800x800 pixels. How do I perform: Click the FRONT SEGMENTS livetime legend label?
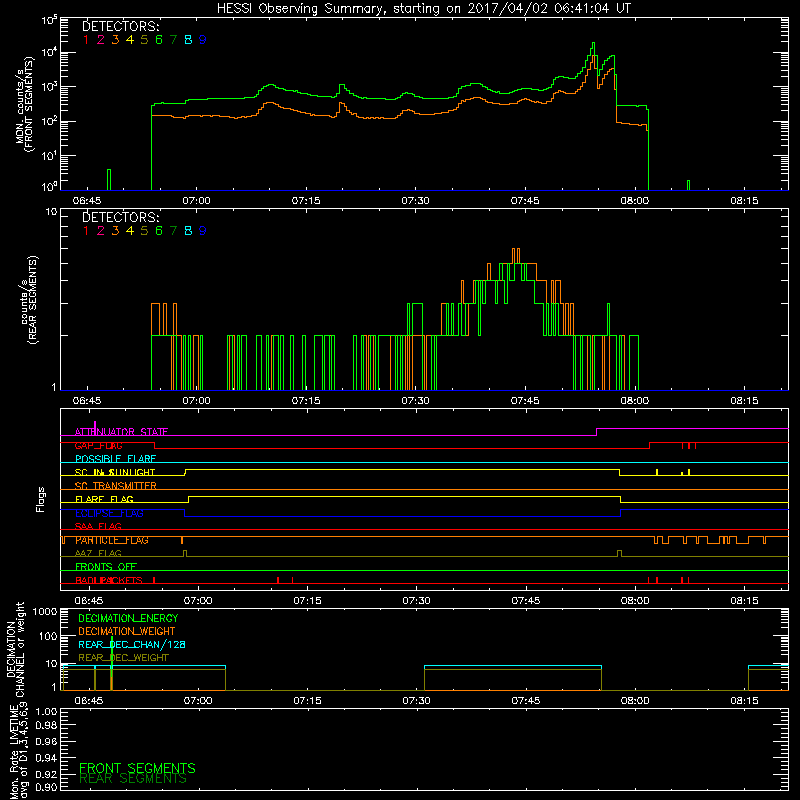point(137,768)
